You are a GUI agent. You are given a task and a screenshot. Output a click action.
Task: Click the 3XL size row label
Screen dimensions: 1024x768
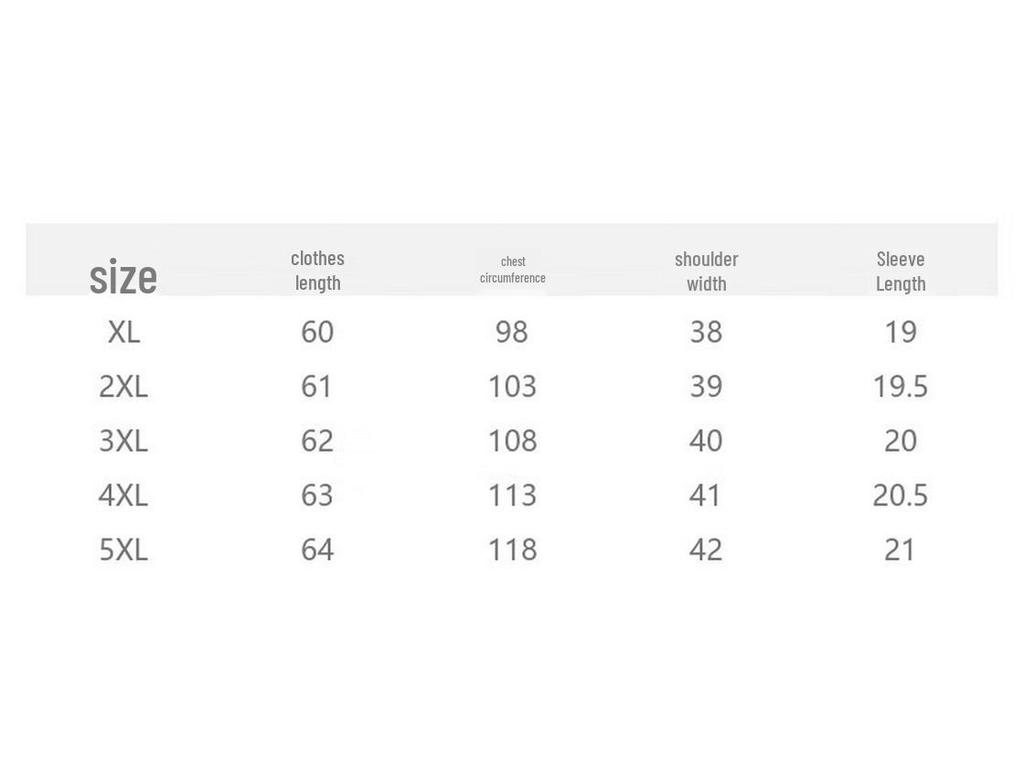(123, 441)
